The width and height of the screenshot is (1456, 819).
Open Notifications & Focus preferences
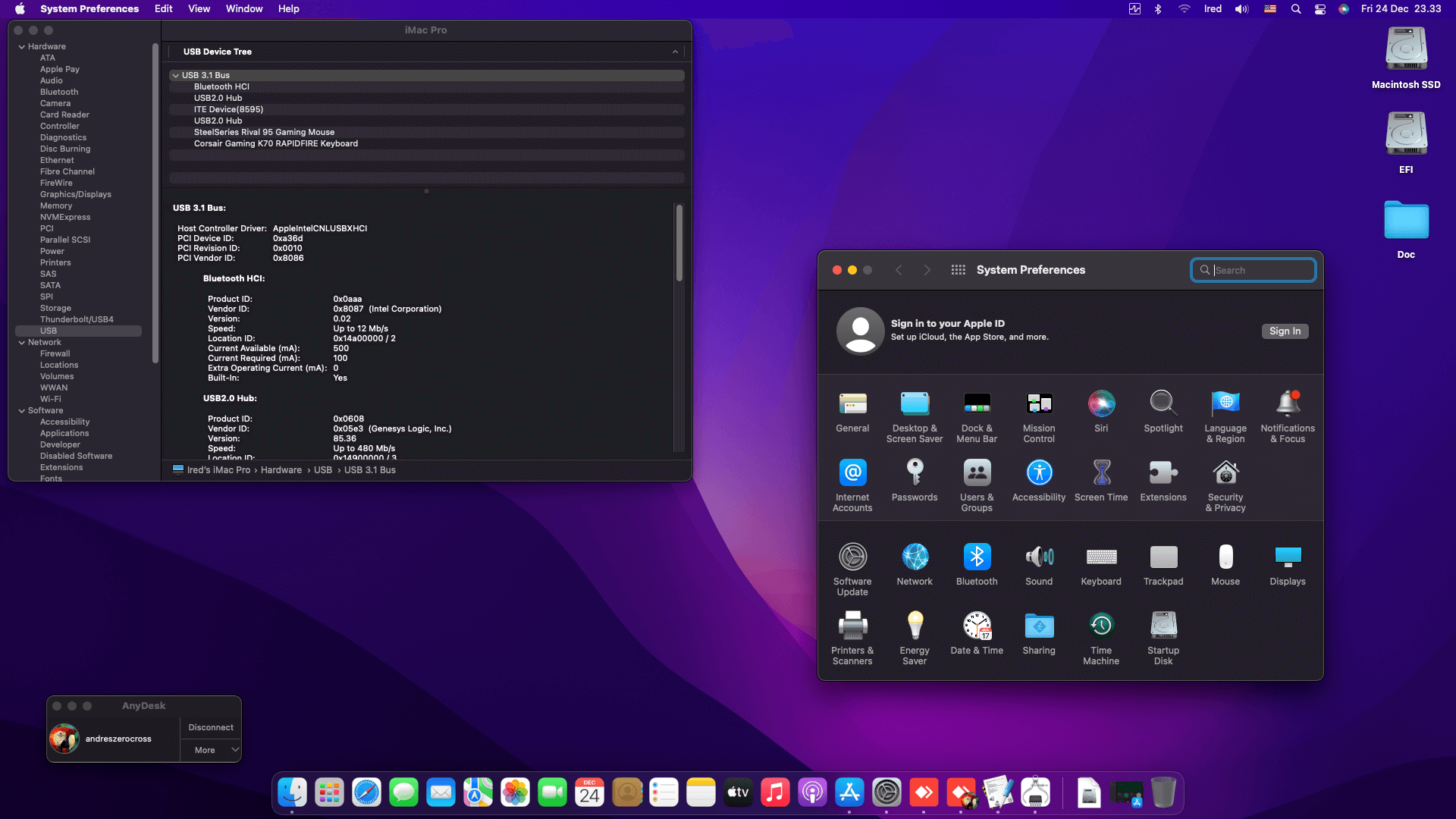1288,417
